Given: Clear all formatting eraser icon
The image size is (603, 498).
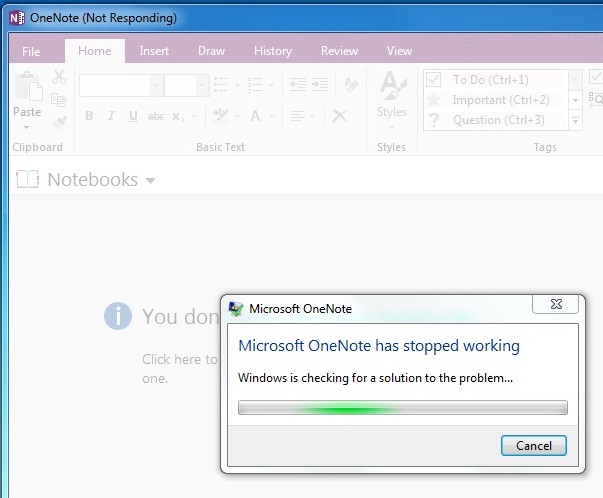Looking at the screenshot, I should [x=351, y=85].
